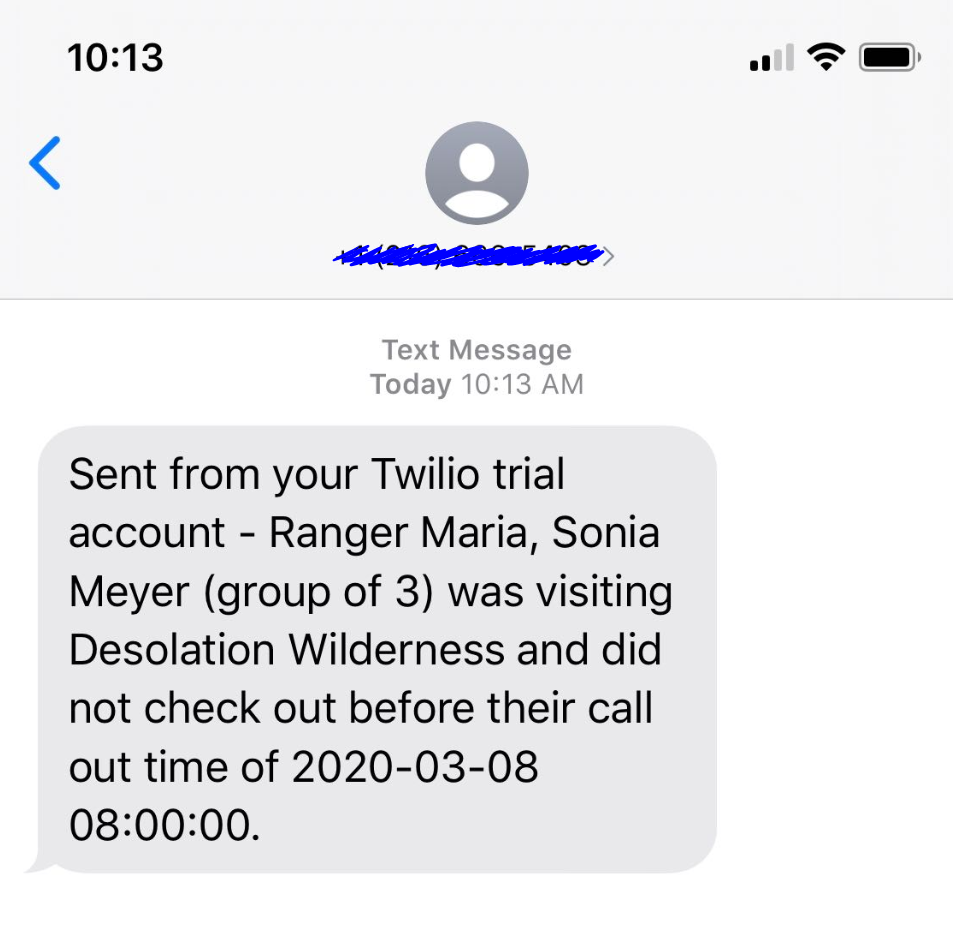Tap the blue back chevron
This screenshot has height=942, width=953.
(45, 163)
